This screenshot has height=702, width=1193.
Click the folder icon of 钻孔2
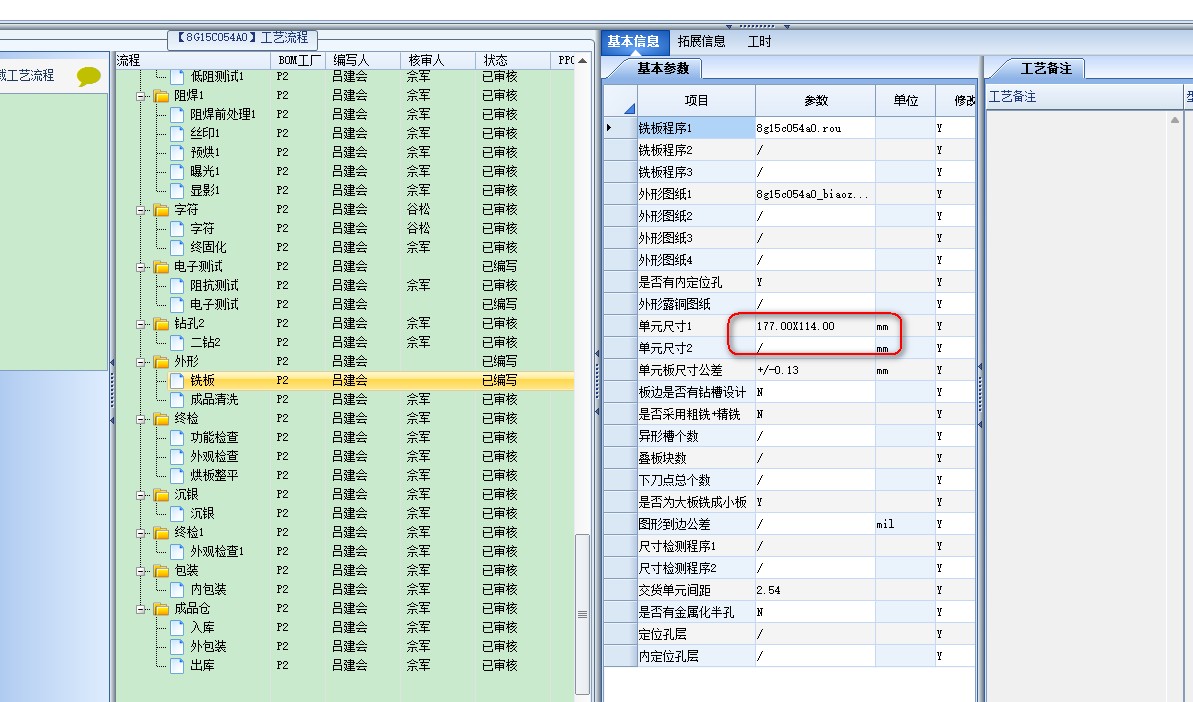[x=161, y=324]
